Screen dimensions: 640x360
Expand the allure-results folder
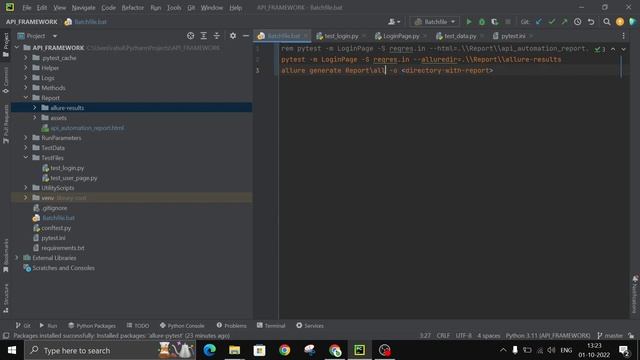point(35,108)
